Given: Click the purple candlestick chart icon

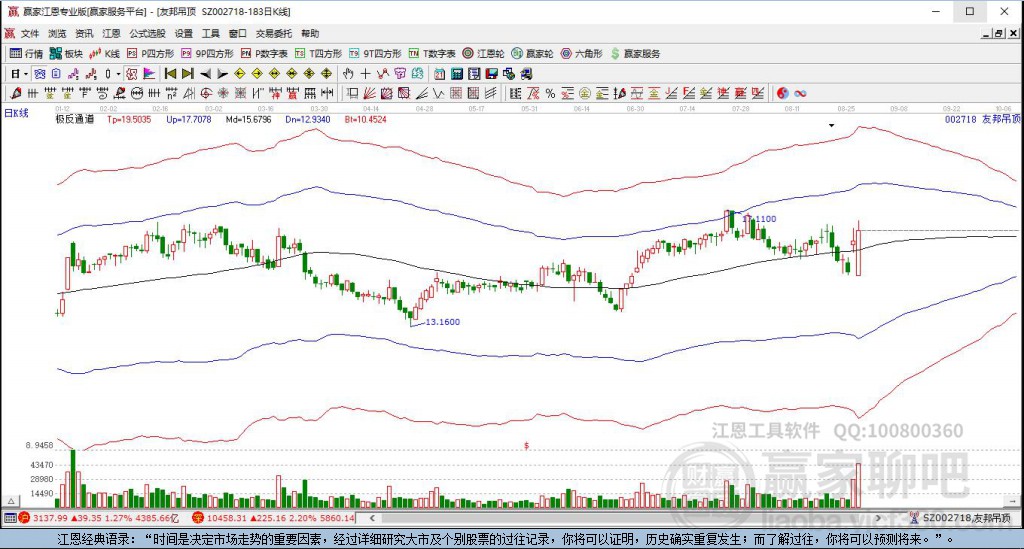Looking at the screenshot, I should [x=73, y=74].
